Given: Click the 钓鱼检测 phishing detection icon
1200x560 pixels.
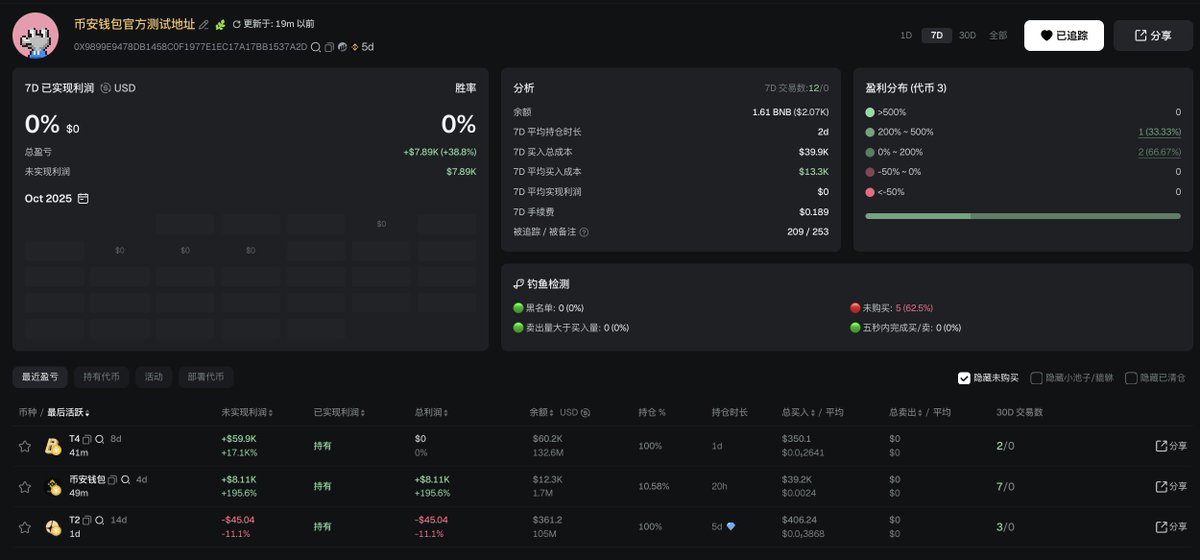Looking at the screenshot, I should 518,284.
